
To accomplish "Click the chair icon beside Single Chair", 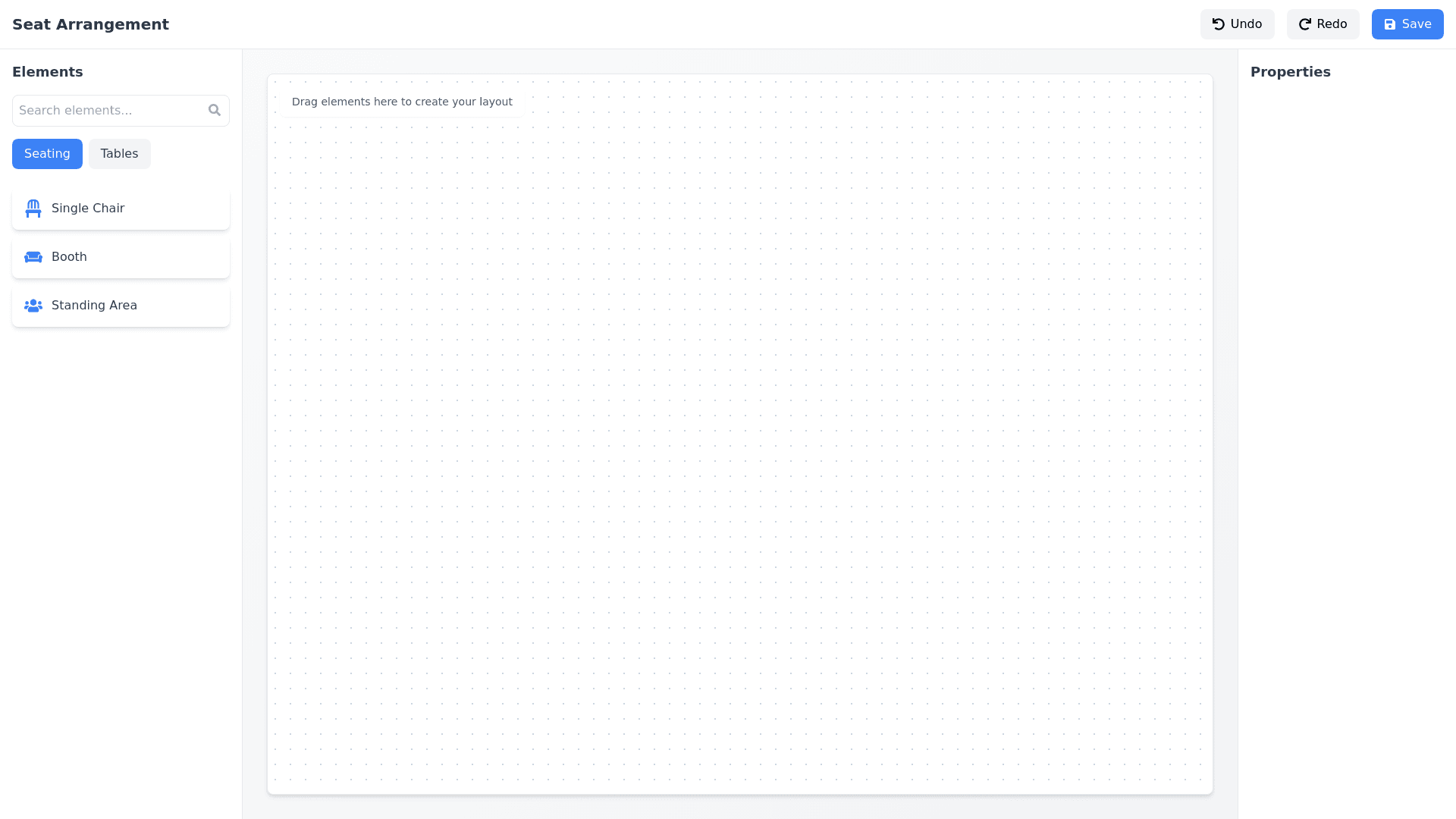I will (x=33, y=209).
